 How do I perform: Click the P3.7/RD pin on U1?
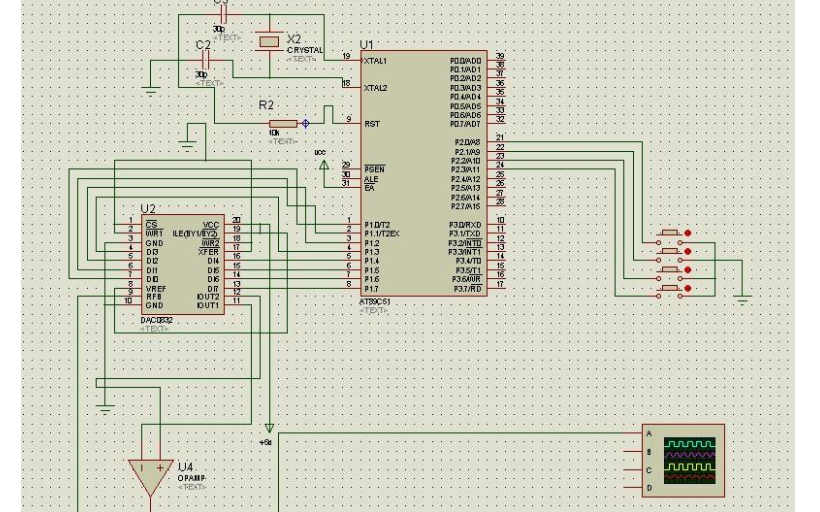pyautogui.click(x=468, y=288)
